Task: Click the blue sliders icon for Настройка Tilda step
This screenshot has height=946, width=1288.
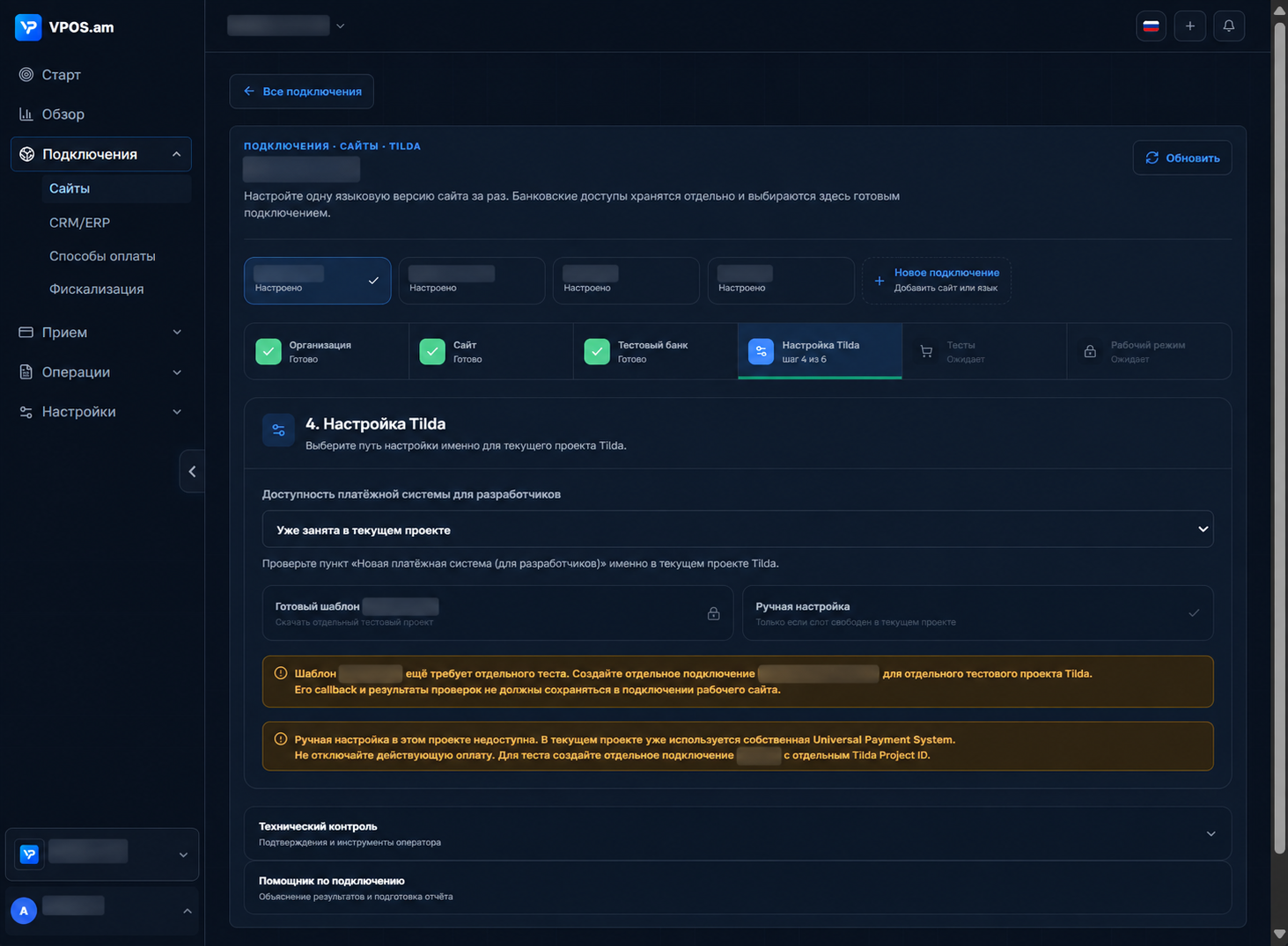Action: (x=761, y=351)
